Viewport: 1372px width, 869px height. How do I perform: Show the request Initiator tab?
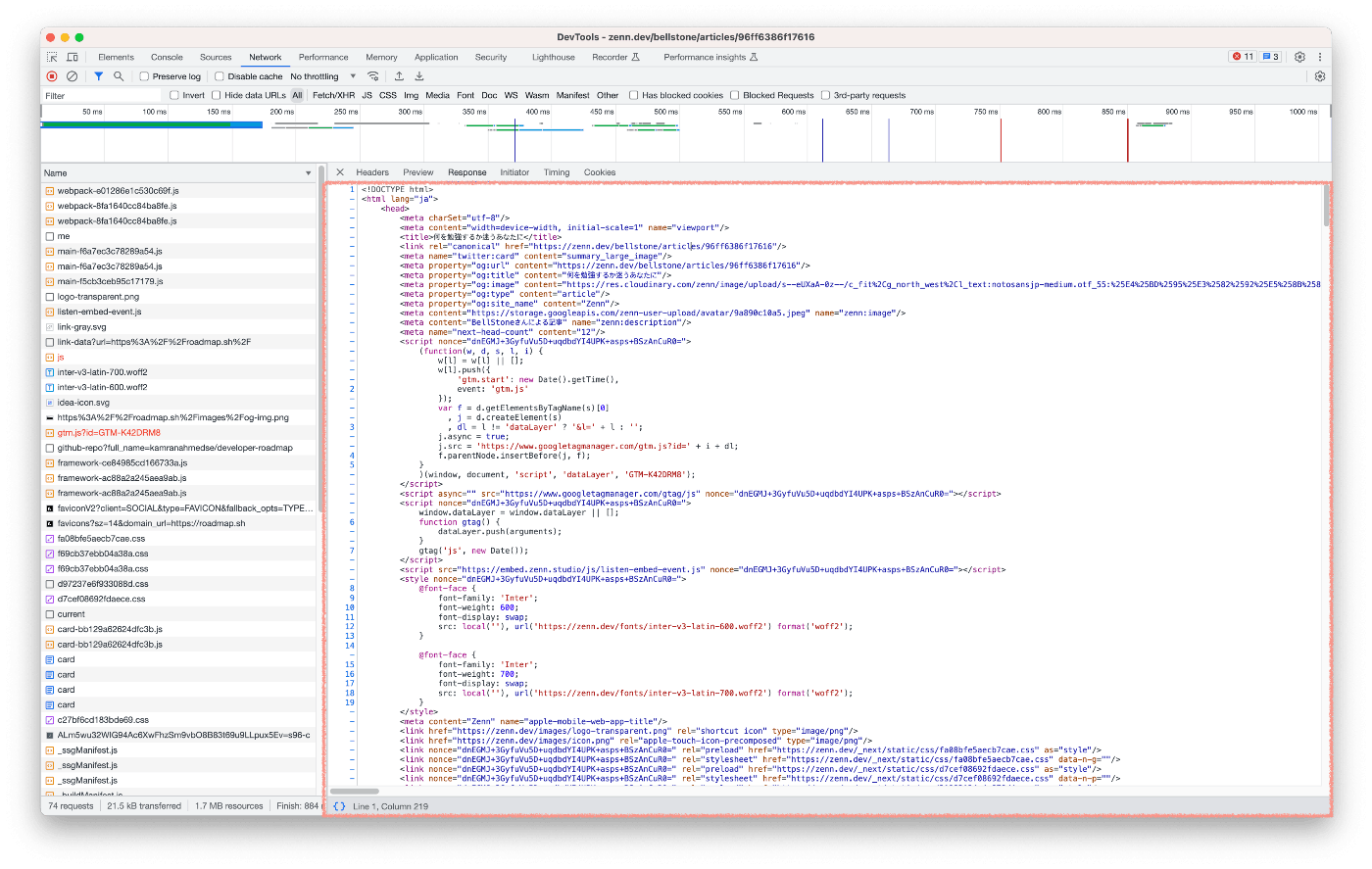514,172
